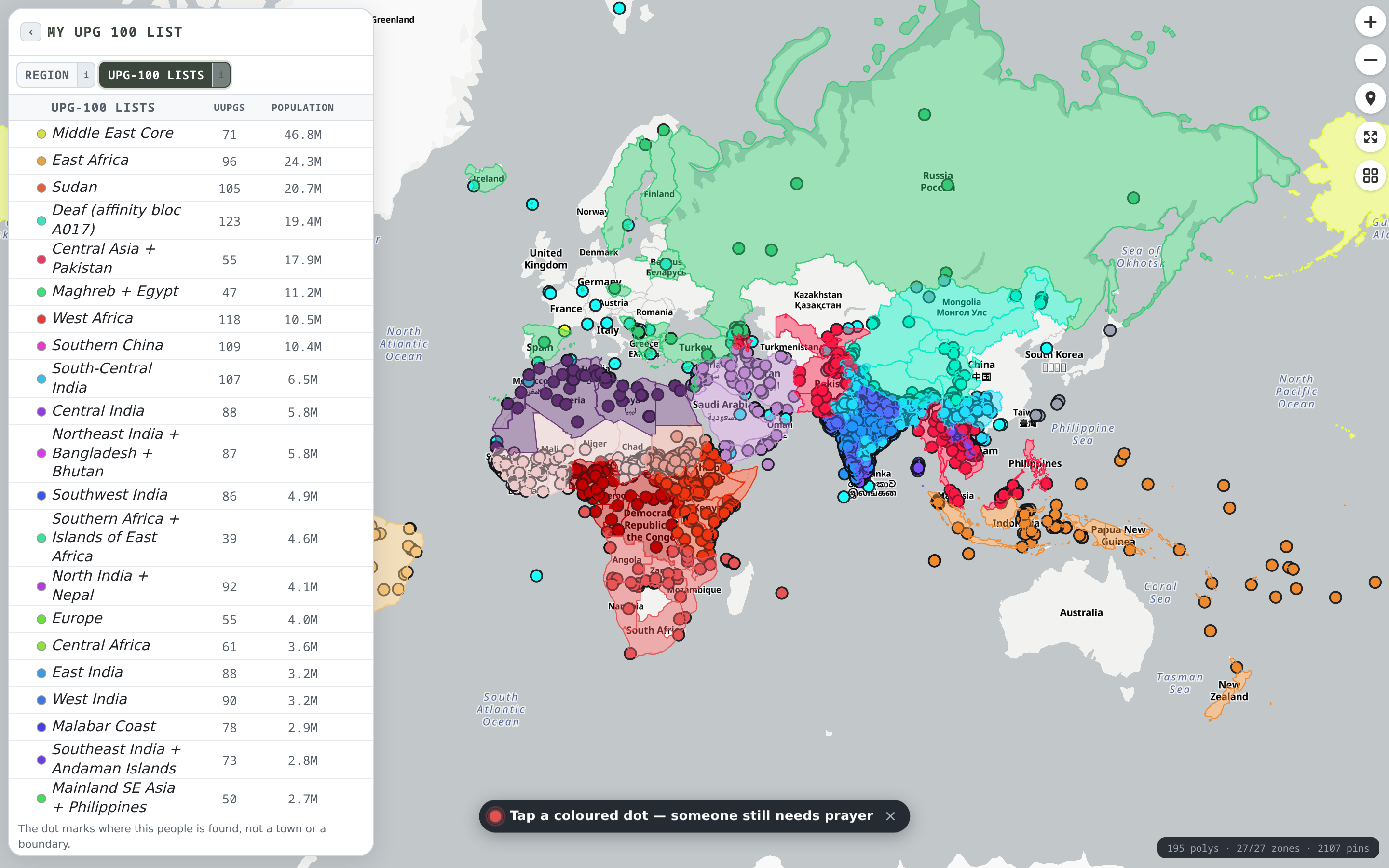Select the Europe list row
Viewport: 1389px width, 868px height.
tap(191, 618)
